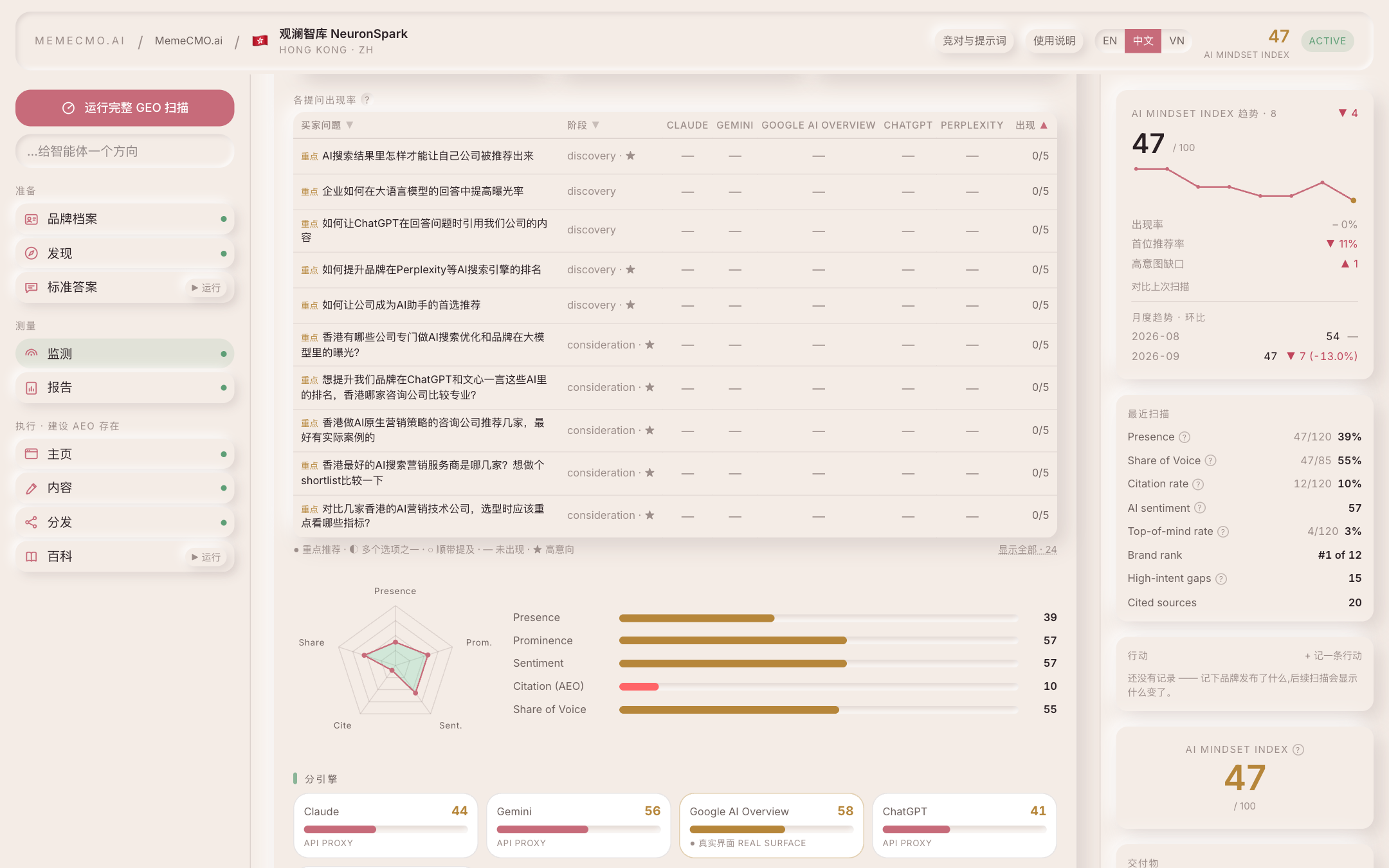Image resolution: width=1389 pixels, height=868 pixels.
Task: Click 运行完整 GEO 扫描 button
Action: pyautogui.click(x=125, y=107)
